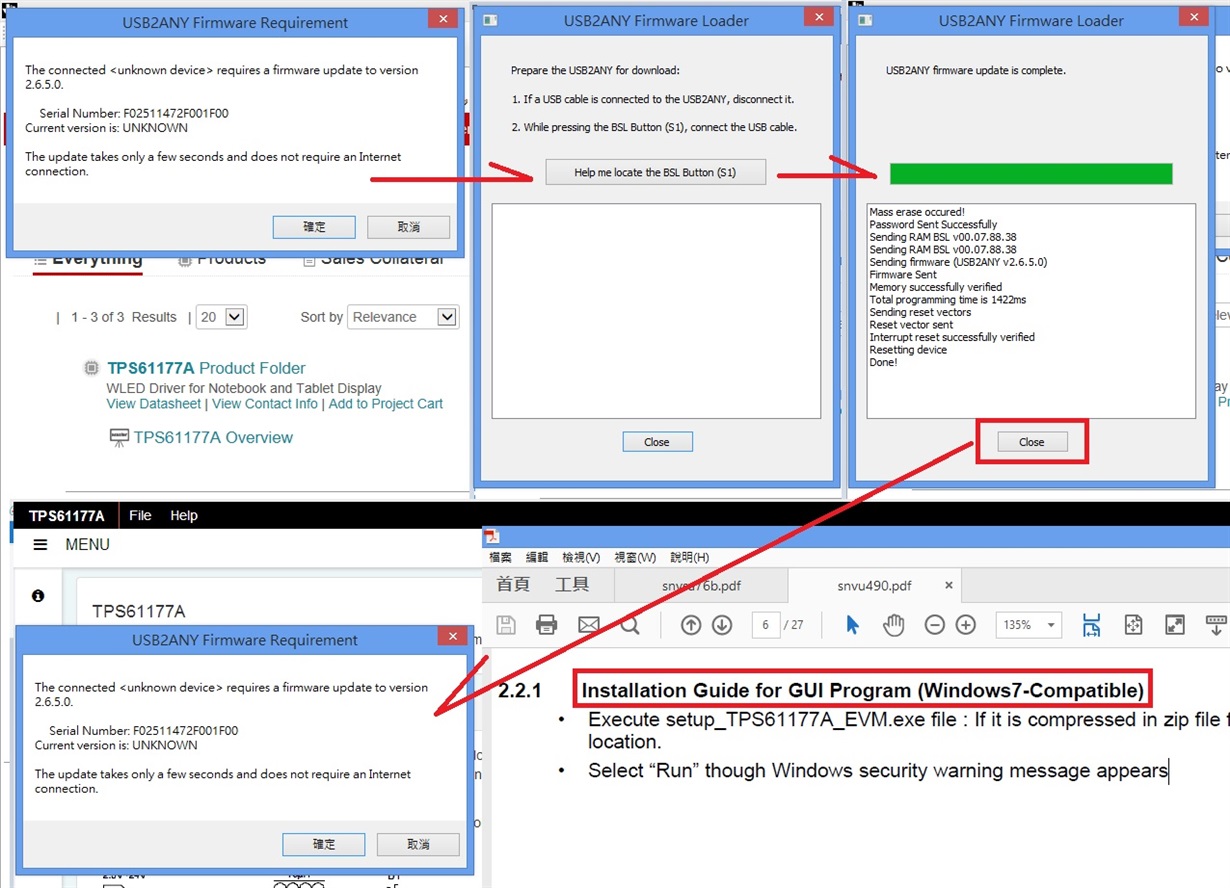Click the 'Memory successfully verified' log line
This screenshot has width=1230, height=888.
click(x=935, y=287)
